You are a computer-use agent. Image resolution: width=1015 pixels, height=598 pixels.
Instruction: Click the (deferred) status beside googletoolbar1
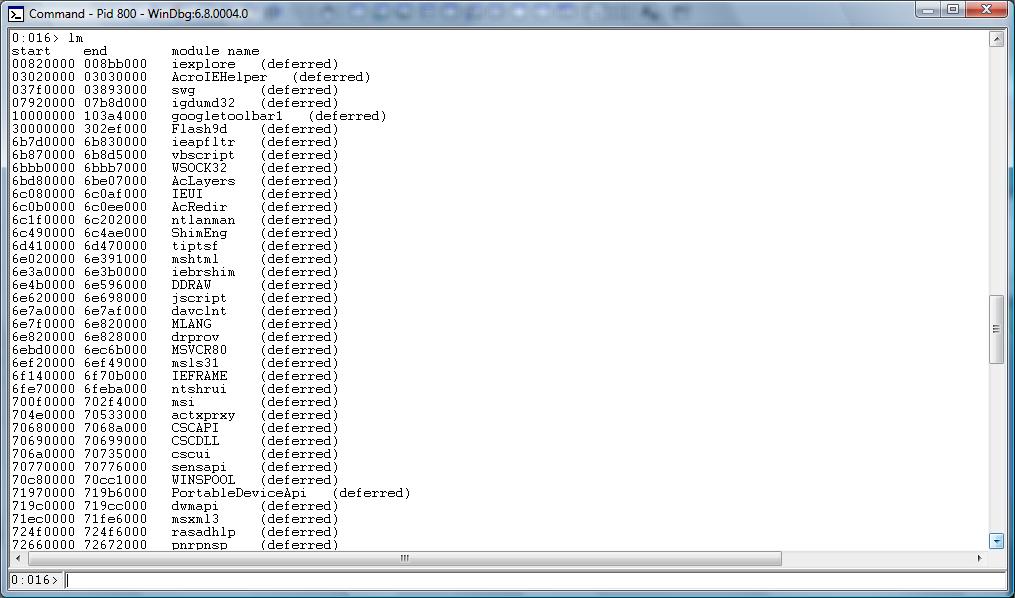point(347,116)
